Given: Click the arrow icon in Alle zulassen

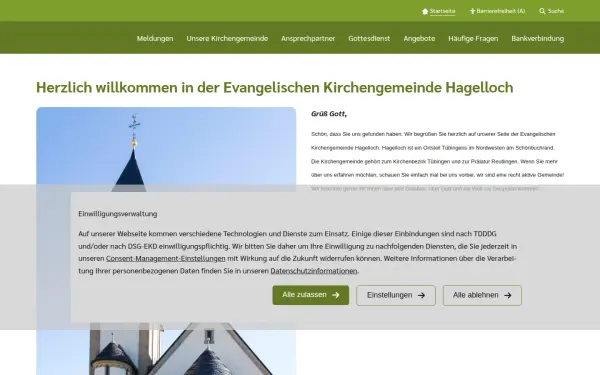Looking at the screenshot, I should (x=336, y=295).
